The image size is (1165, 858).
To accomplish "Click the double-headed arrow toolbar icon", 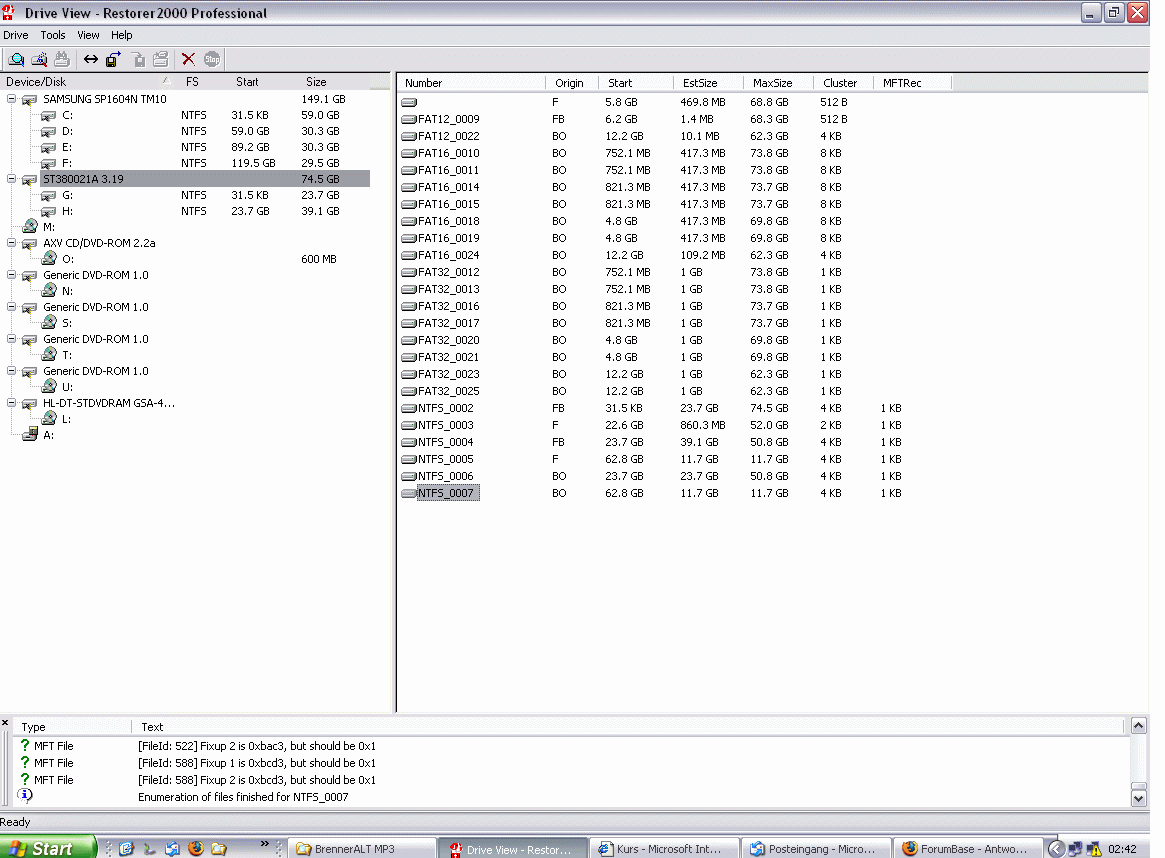I will [x=91, y=59].
